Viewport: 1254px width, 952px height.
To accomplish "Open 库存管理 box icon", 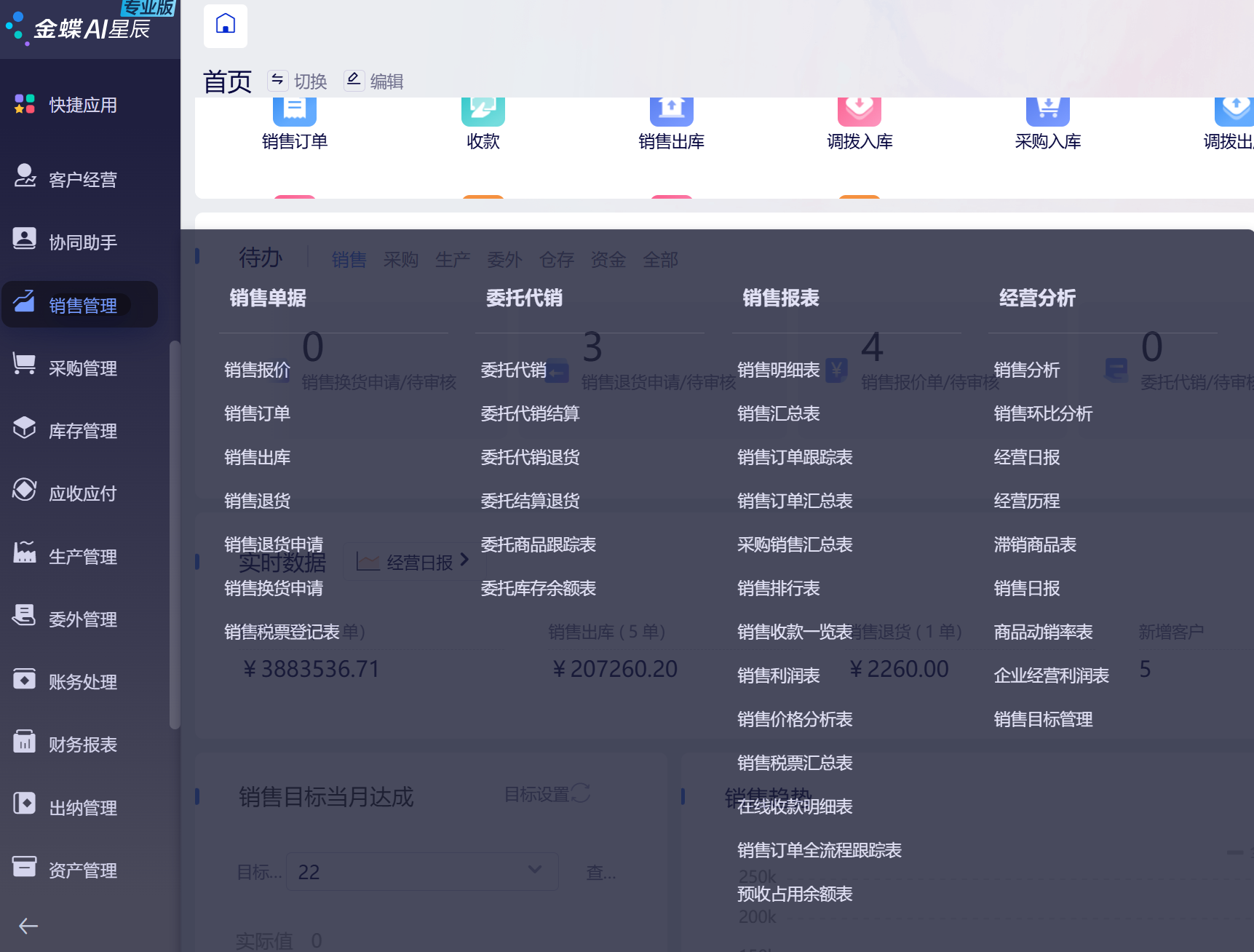I will [x=25, y=427].
